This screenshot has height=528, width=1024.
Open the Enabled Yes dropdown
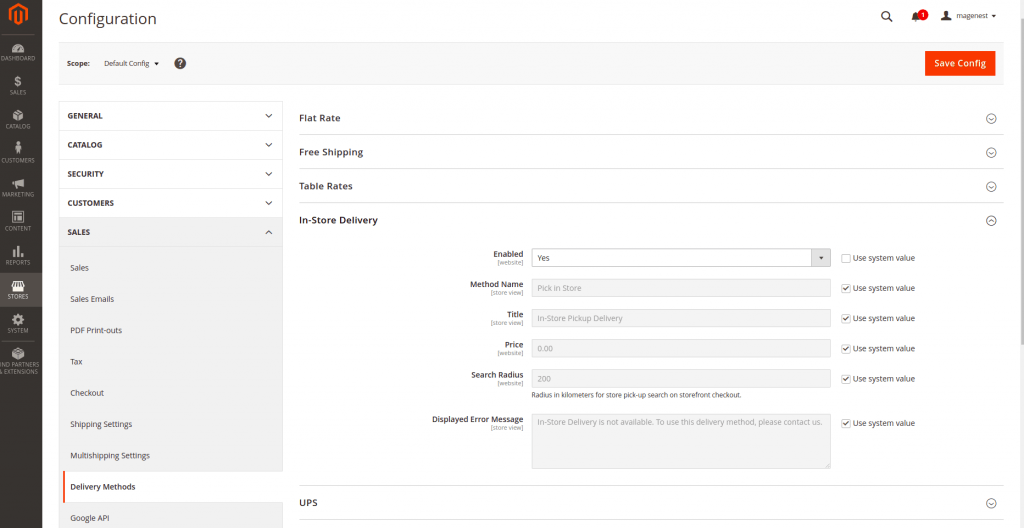[681, 257]
